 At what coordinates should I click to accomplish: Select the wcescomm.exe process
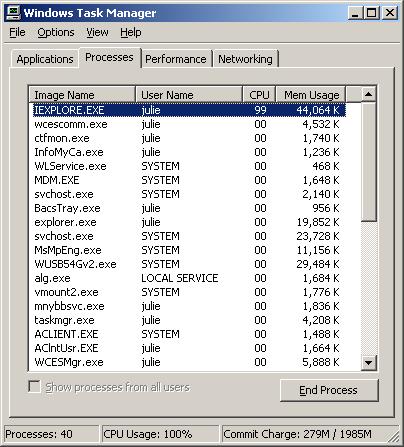pos(189,124)
